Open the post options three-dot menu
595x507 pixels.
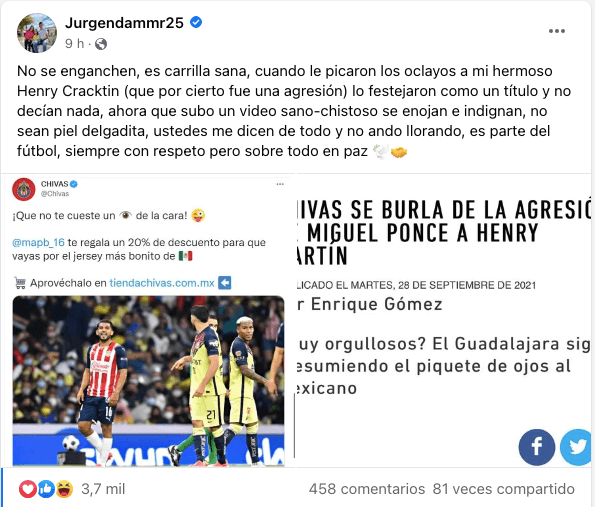click(557, 31)
